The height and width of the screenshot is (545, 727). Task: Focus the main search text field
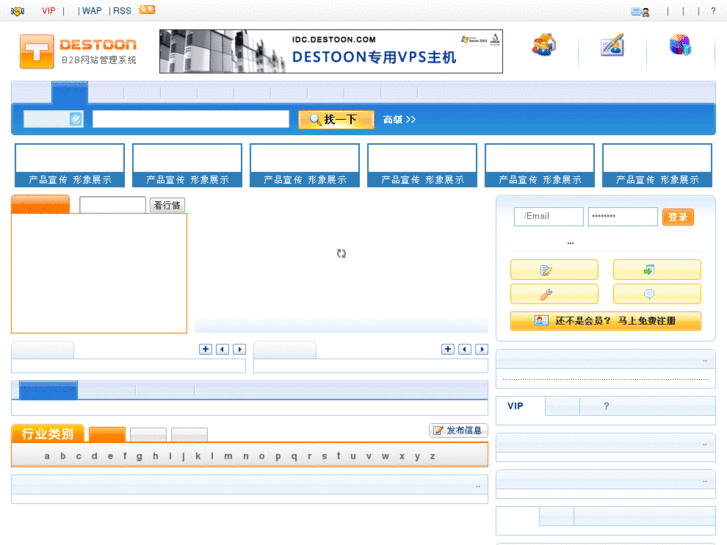click(x=191, y=119)
